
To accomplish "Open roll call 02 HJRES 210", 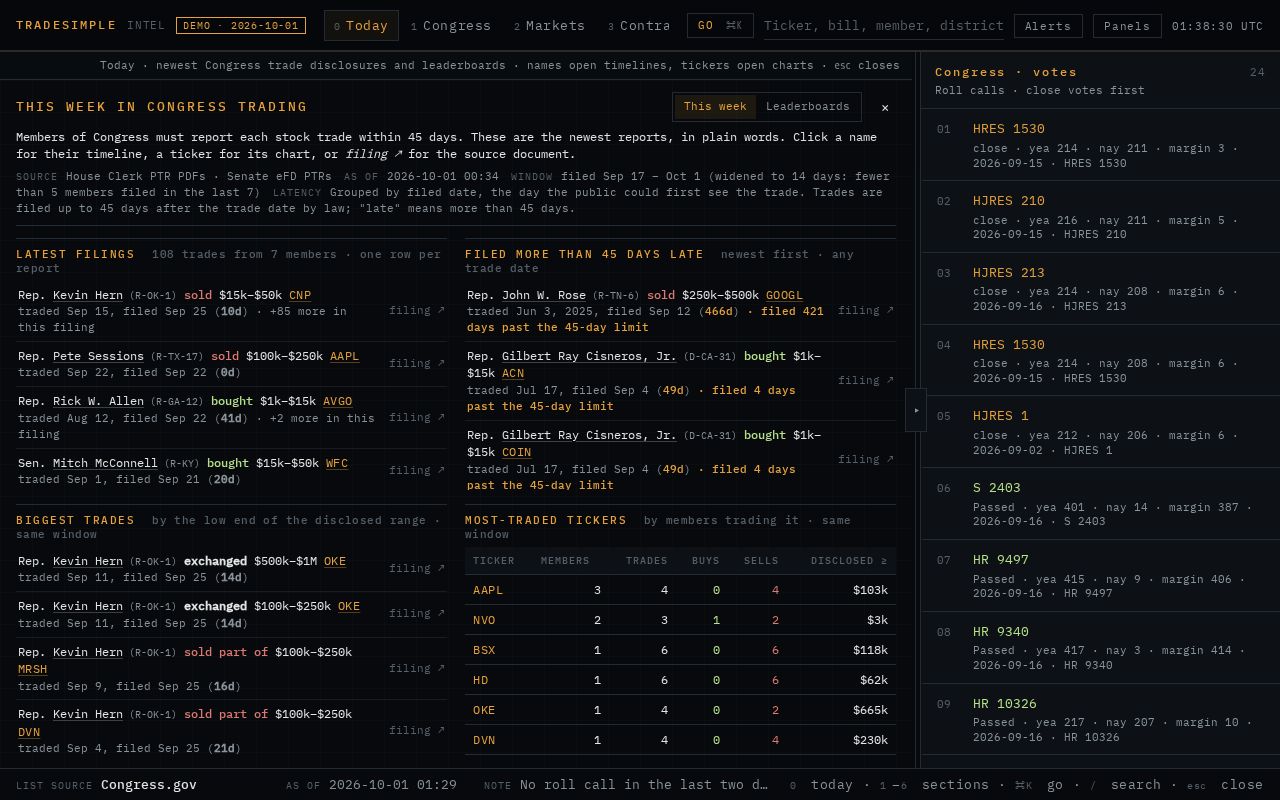I will coord(1100,217).
